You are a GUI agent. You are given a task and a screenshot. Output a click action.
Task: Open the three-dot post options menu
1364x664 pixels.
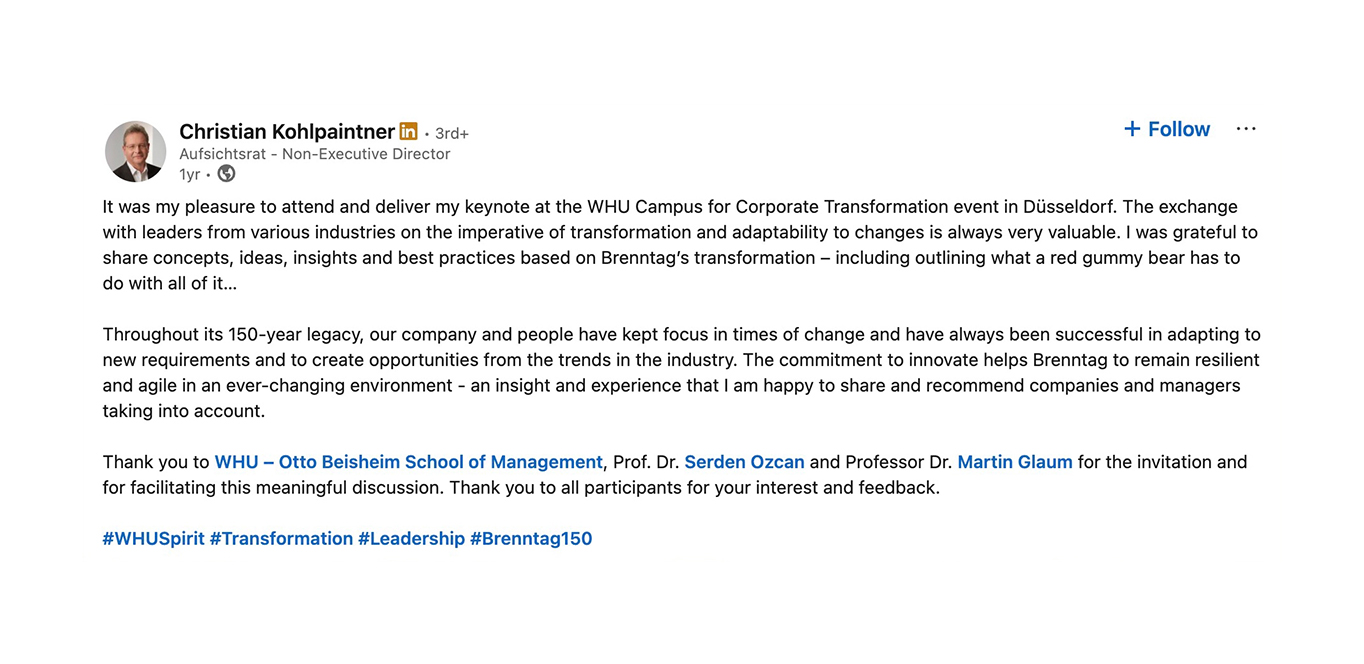pyautogui.click(x=1245, y=129)
